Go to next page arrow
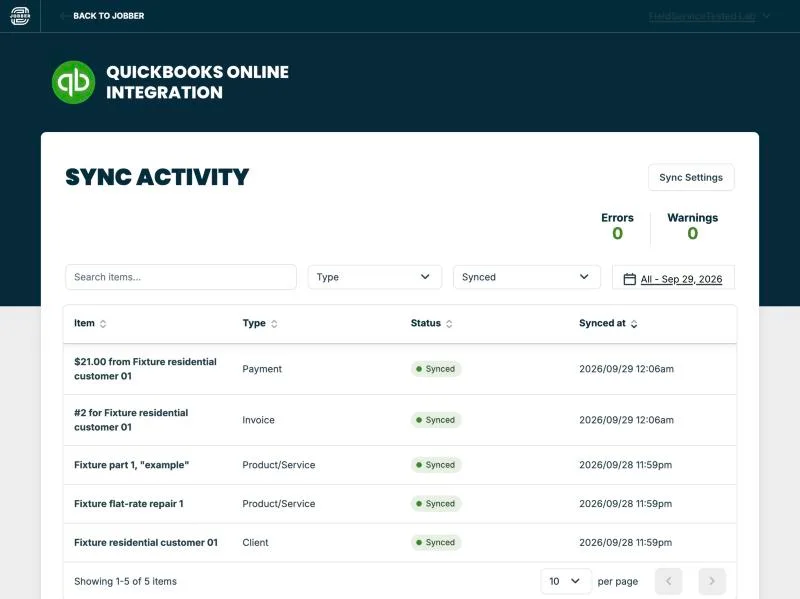This screenshot has width=800, height=599. (x=712, y=581)
